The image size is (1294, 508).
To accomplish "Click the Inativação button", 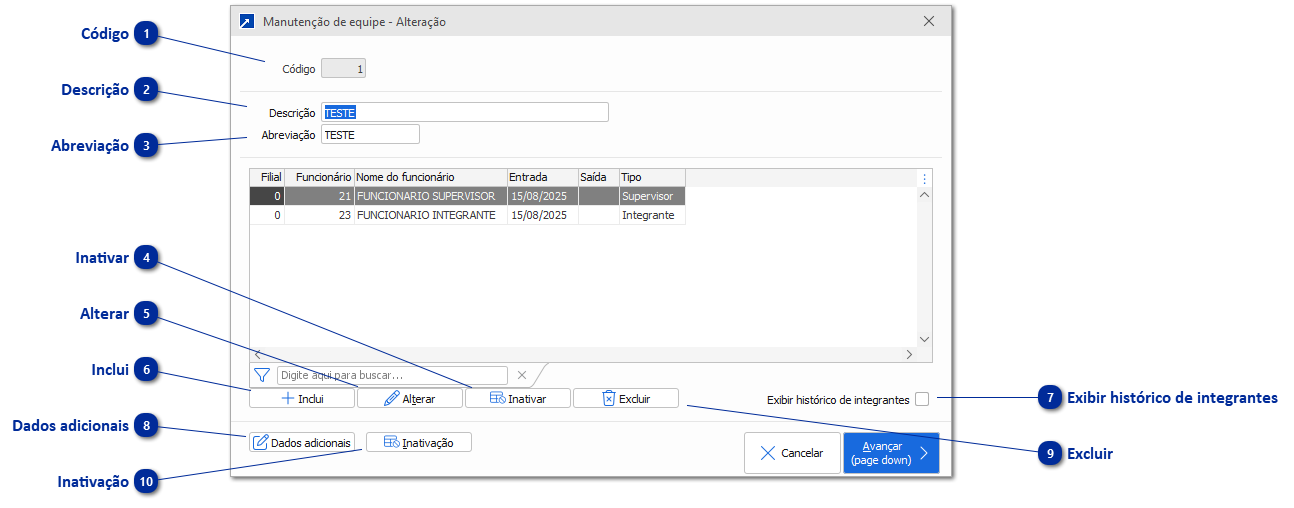I will pyautogui.click(x=418, y=442).
